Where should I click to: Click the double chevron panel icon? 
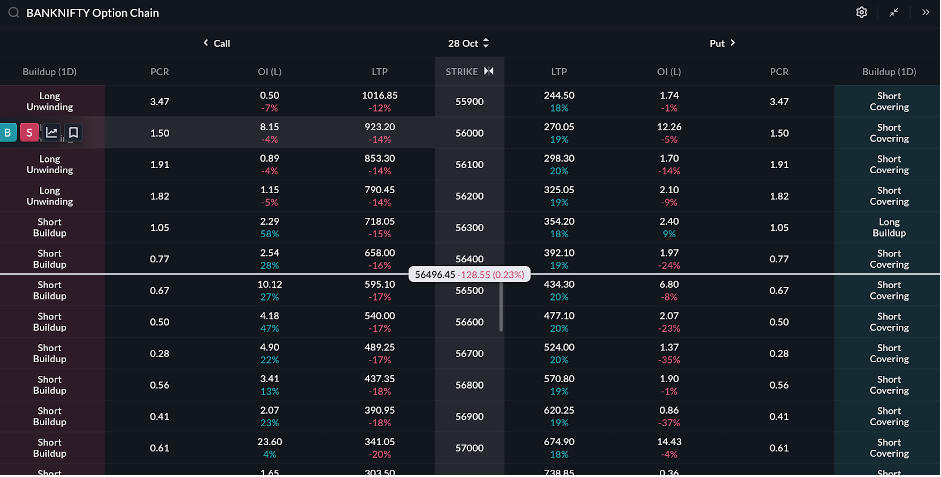(x=926, y=13)
